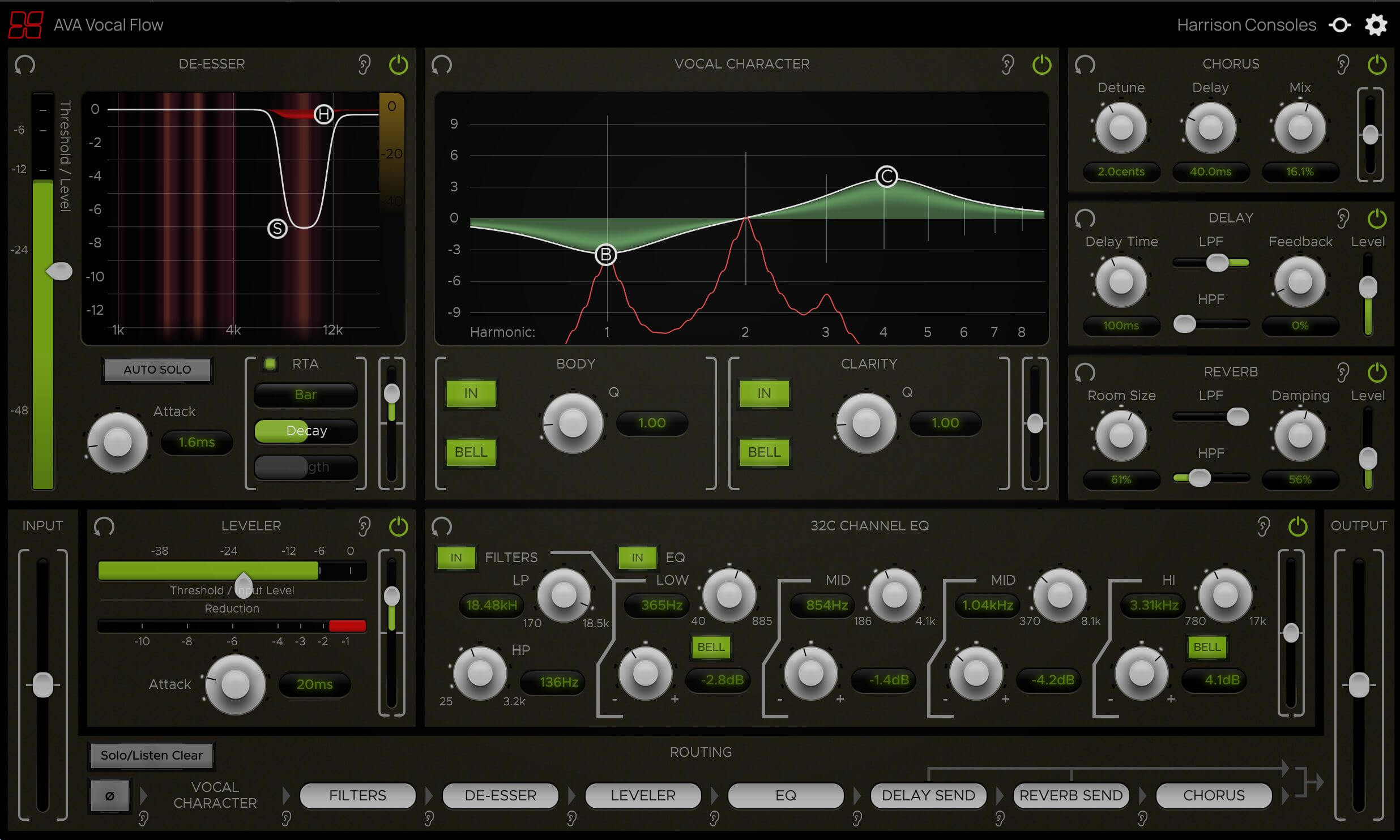Click the Reverb listen ear icon
This screenshot has height=840, width=1400.
tap(1343, 372)
